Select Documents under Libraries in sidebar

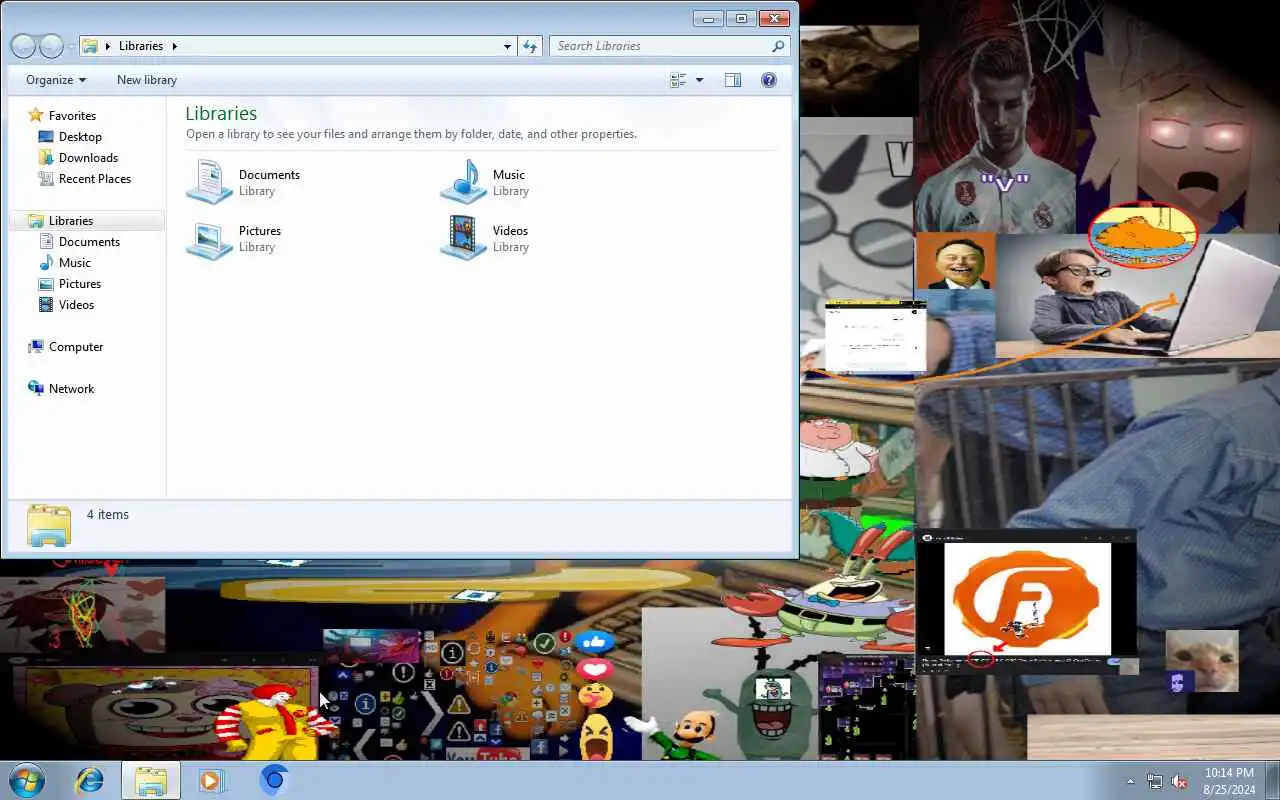click(x=79, y=241)
